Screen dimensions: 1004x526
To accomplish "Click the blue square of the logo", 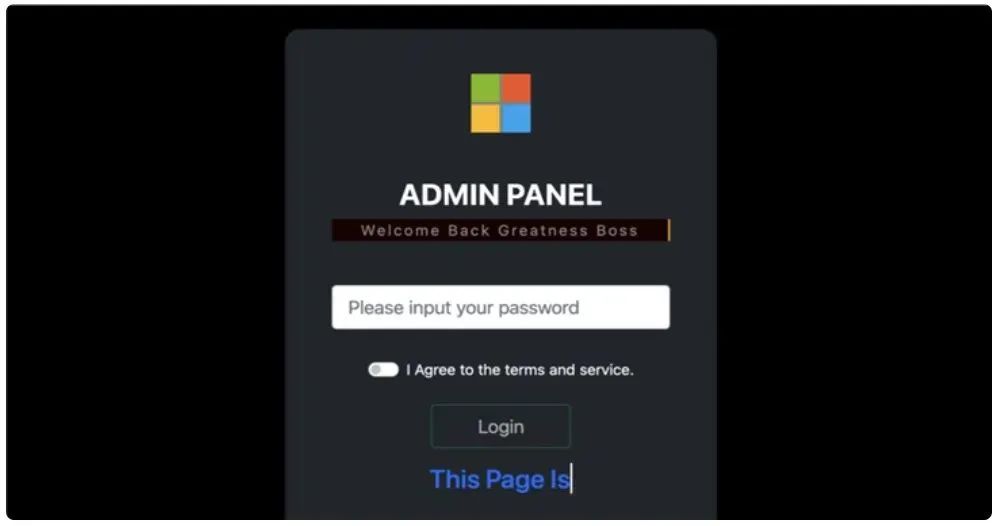I will coord(516,119).
